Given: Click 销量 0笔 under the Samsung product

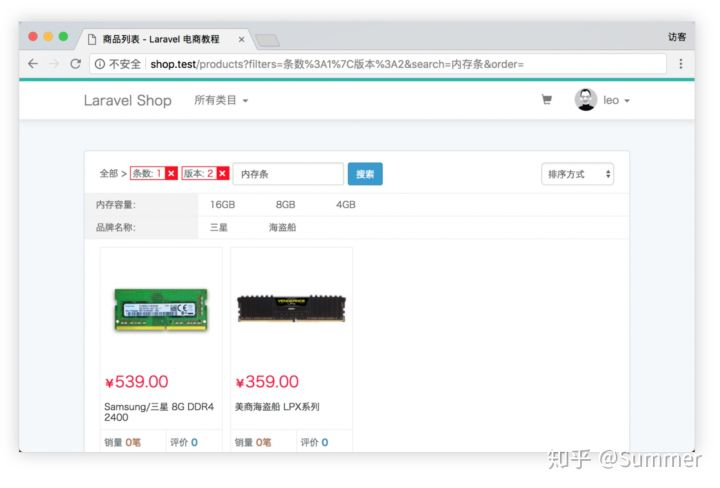Looking at the screenshot, I should click(x=122, y=442).
